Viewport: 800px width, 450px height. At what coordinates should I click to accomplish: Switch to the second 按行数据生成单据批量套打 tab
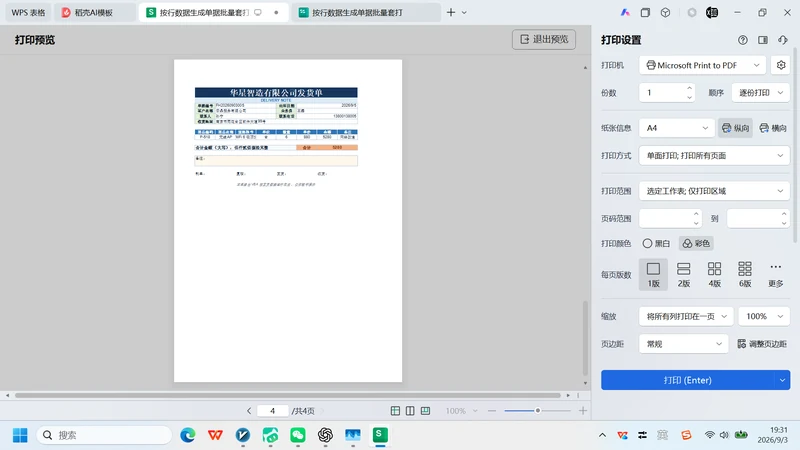(366, 12)
